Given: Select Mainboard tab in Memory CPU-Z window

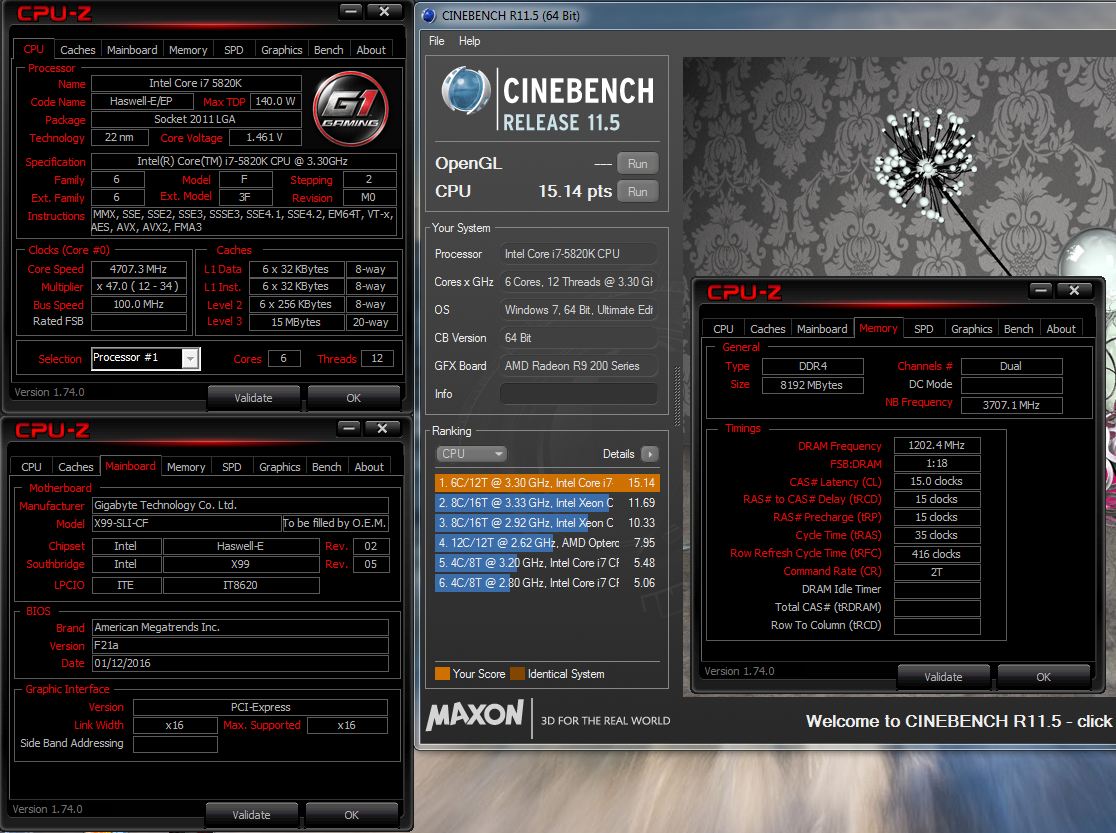Looking at the screenshot, I should tap(822, 329).
